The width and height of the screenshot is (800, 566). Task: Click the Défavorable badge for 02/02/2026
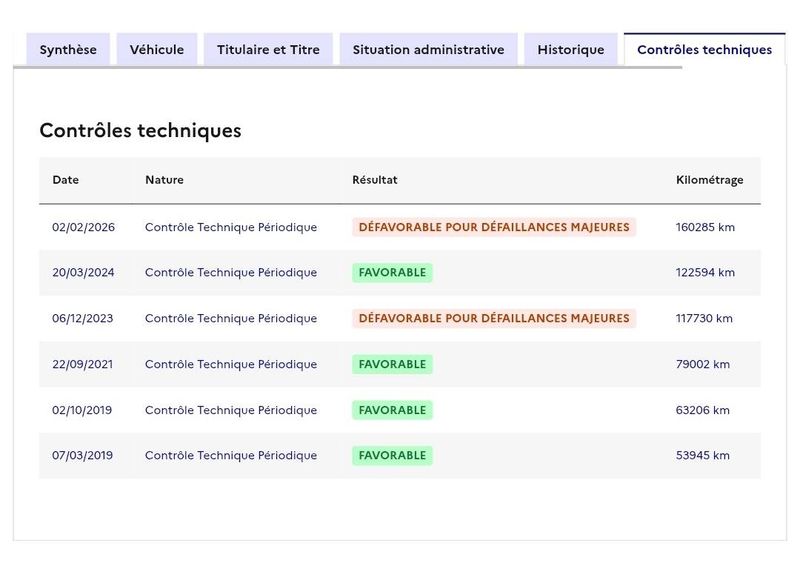494,227
